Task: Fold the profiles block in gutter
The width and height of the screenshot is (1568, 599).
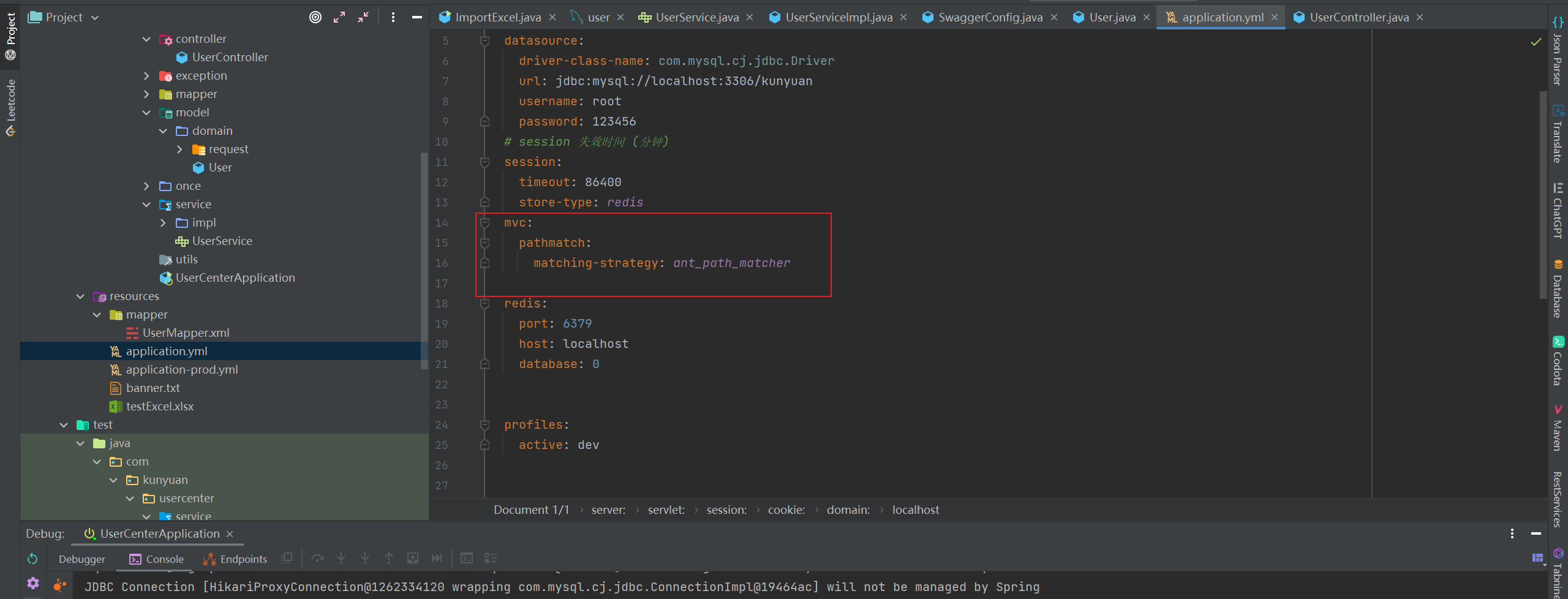Action: click(484, 425)
